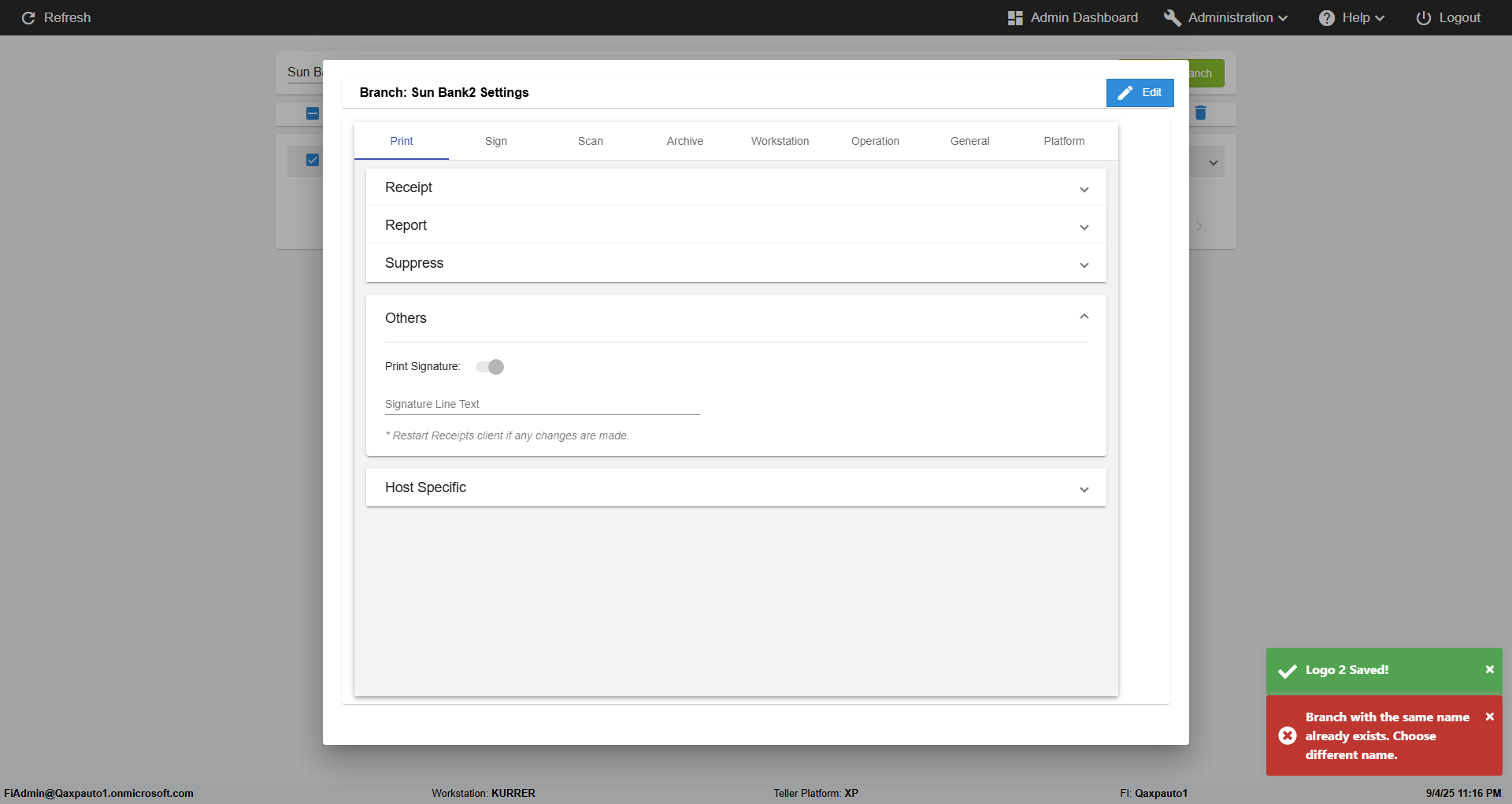Open the Workstation tab
Viewport: 1512px width, 804px height.
[780, 141]
